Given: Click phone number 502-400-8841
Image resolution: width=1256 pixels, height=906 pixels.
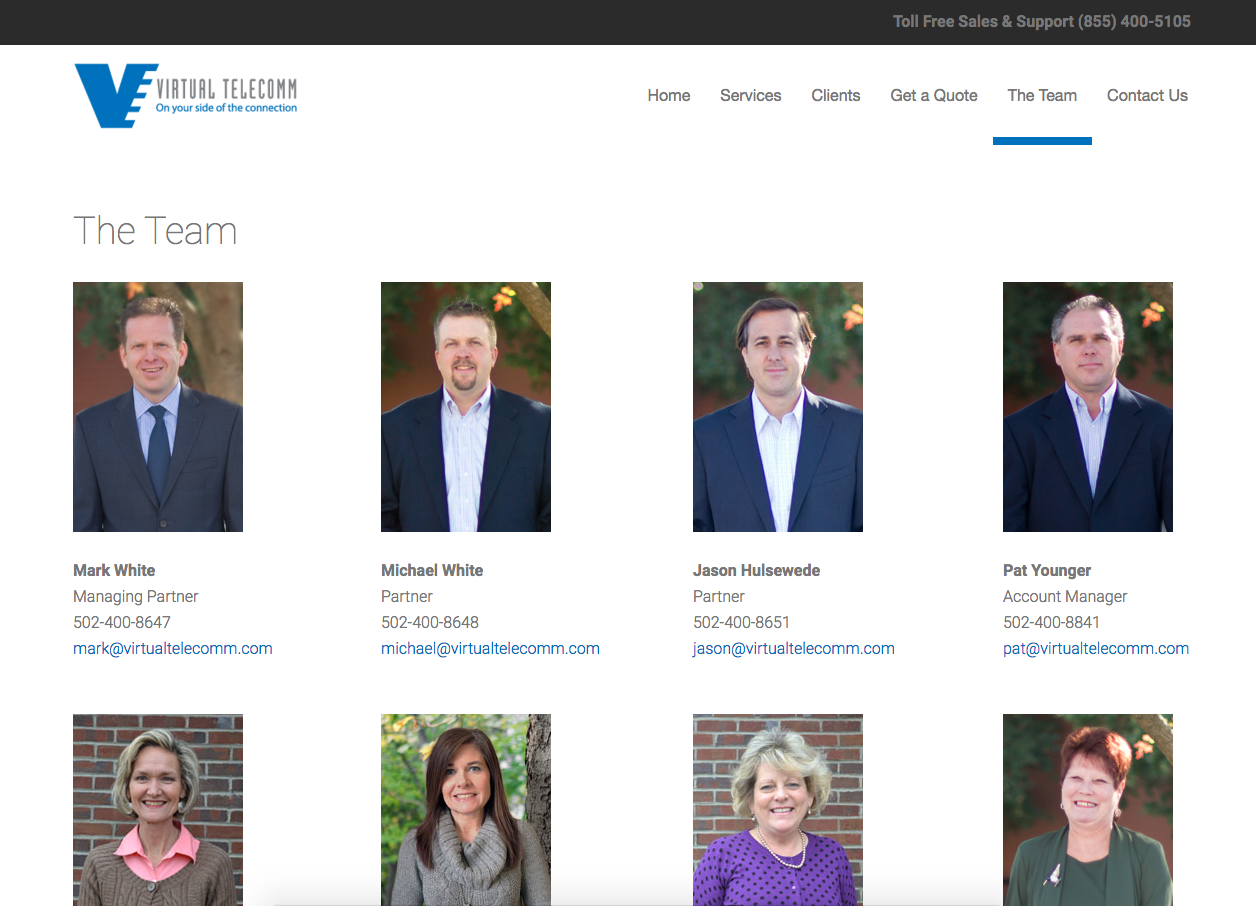Looking at the screenshot, I should [x=1051, y=622].
